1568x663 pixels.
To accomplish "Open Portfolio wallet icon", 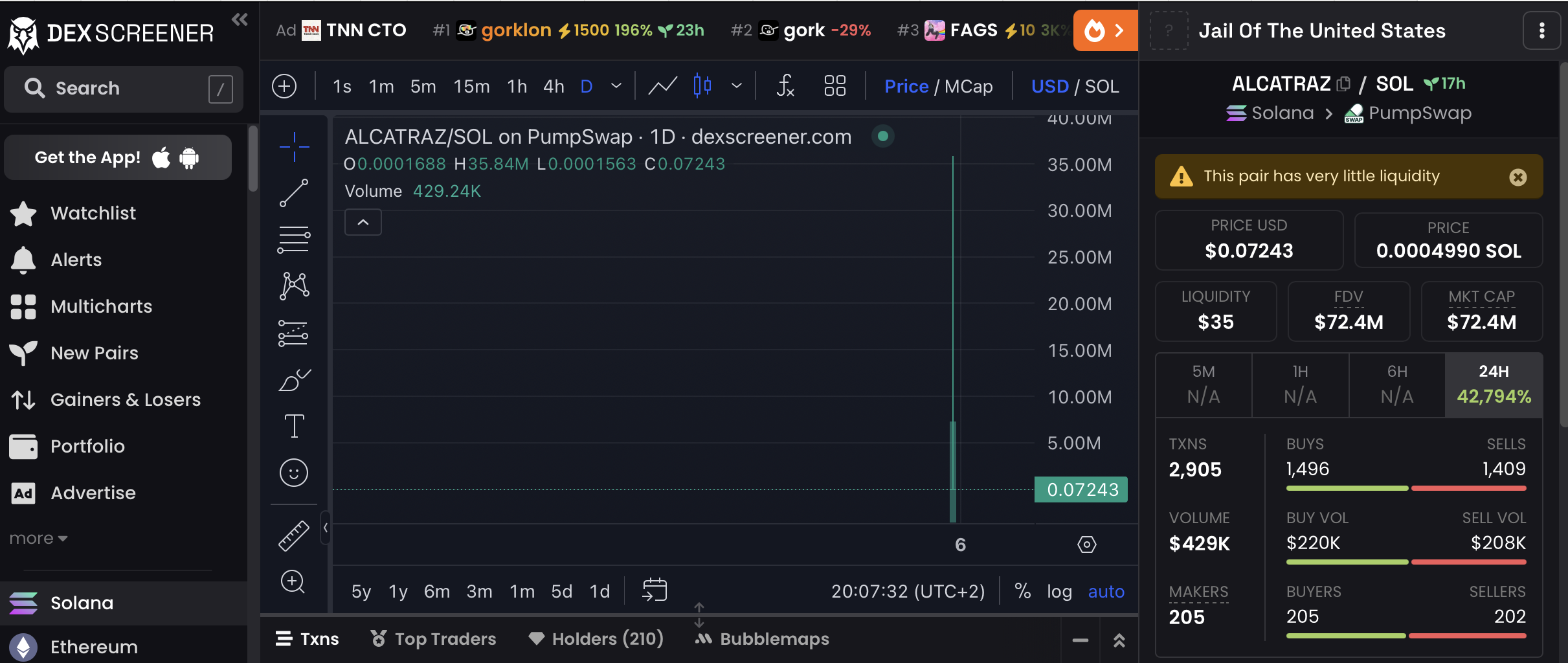I will coord(23,447).
